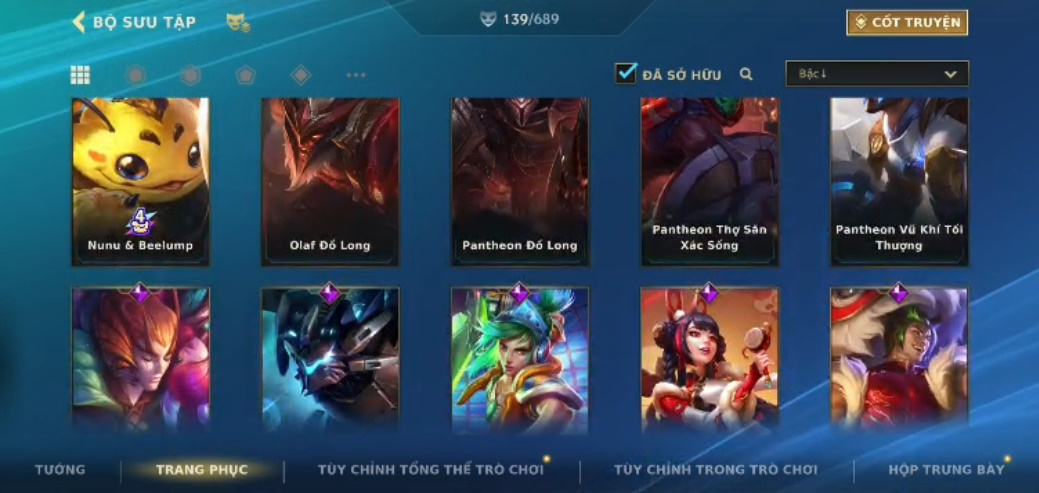The width and height of the screenshot is (1039, 493).
Task: Select the all-skins grid filter icon
Action: [x=80, y=75]
